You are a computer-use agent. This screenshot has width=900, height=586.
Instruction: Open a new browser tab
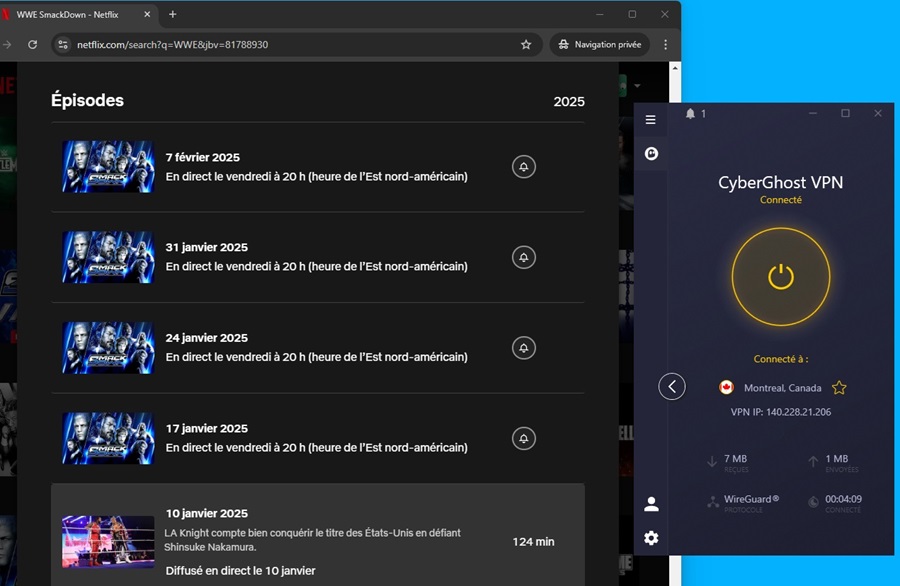[173, 14]
